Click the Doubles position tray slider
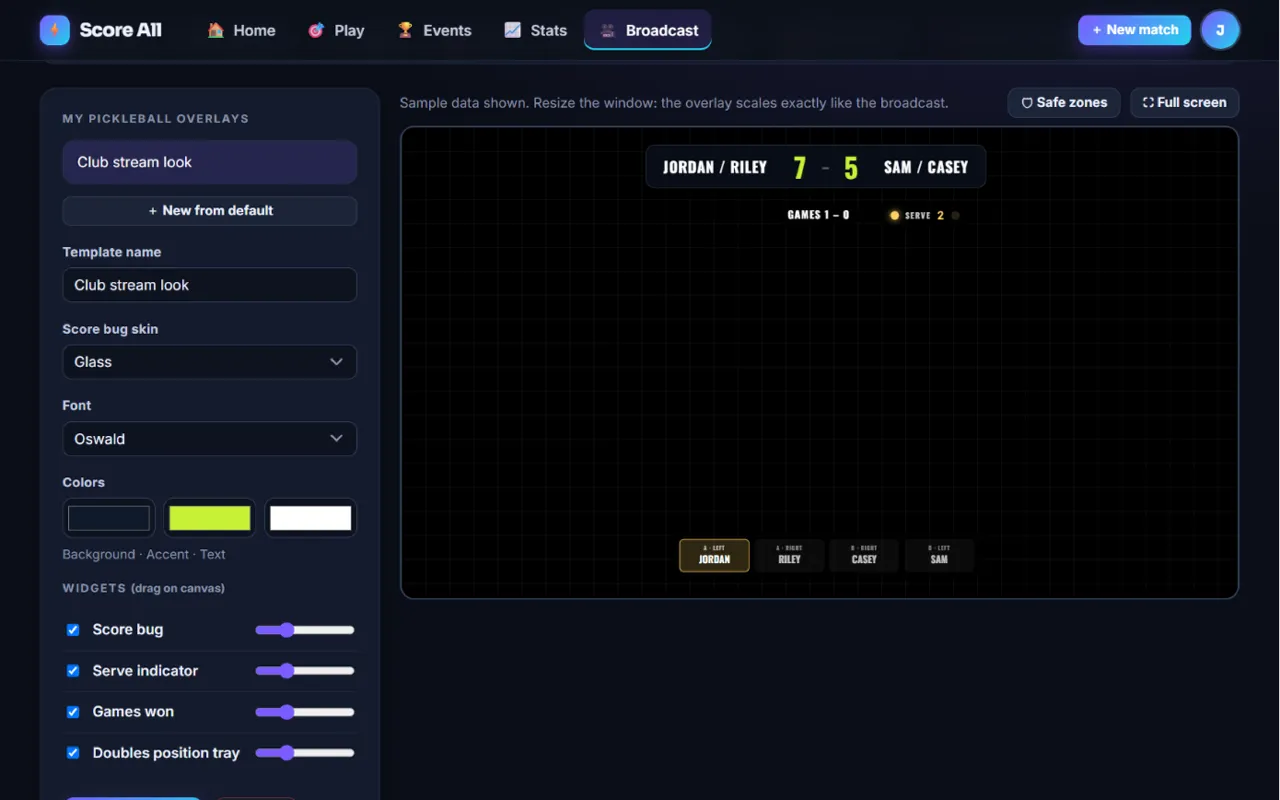 305,753
